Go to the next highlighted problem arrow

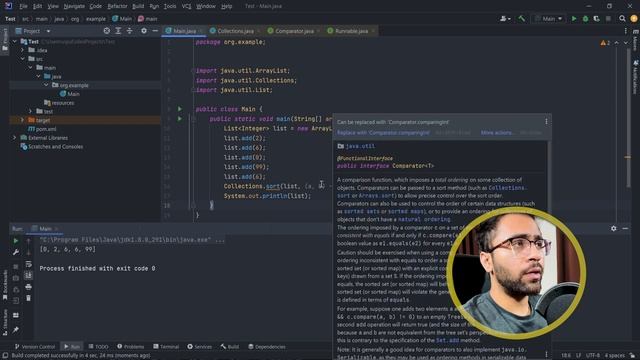click(626, 42)
